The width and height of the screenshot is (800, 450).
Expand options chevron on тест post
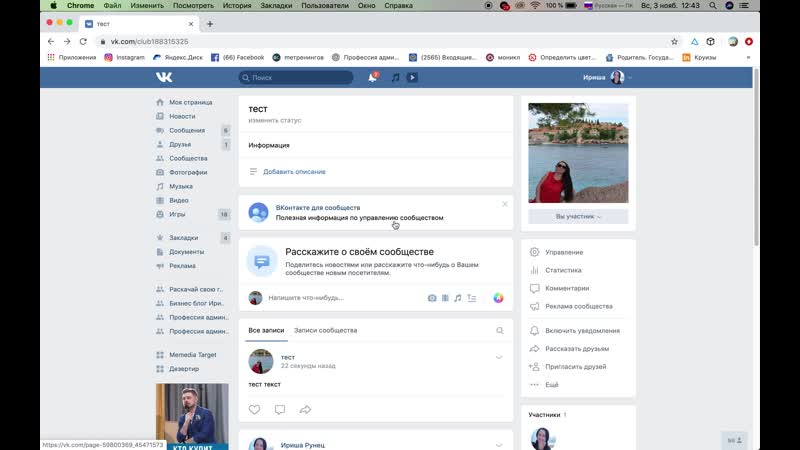[499, 357]
